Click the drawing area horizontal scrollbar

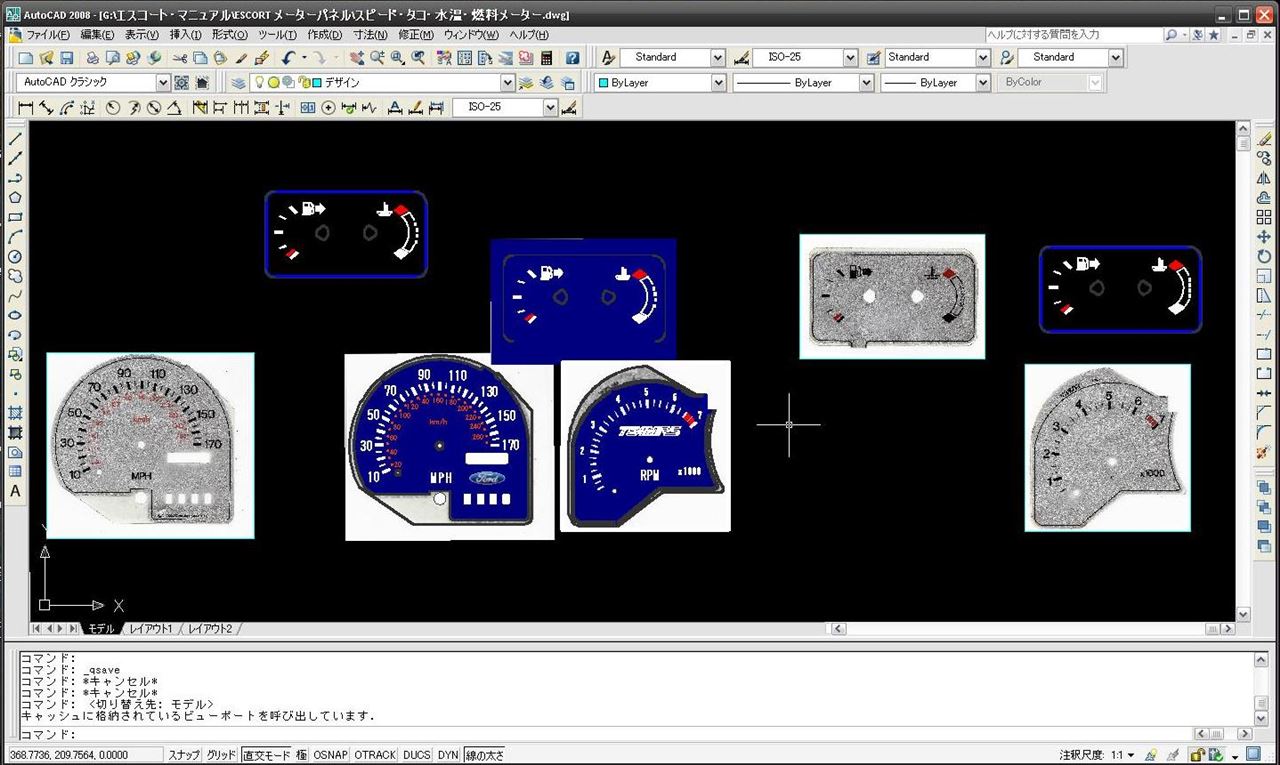pos(1031,629)
